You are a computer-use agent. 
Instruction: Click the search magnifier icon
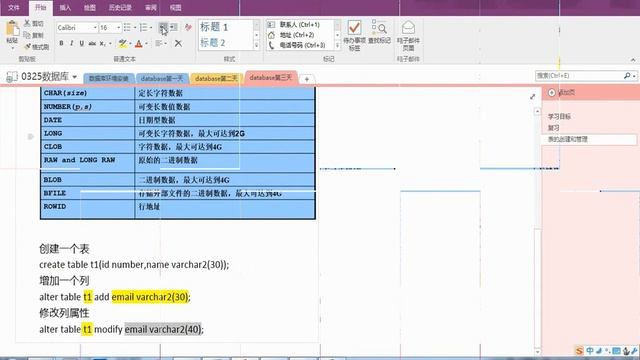(x=627, y=76)
